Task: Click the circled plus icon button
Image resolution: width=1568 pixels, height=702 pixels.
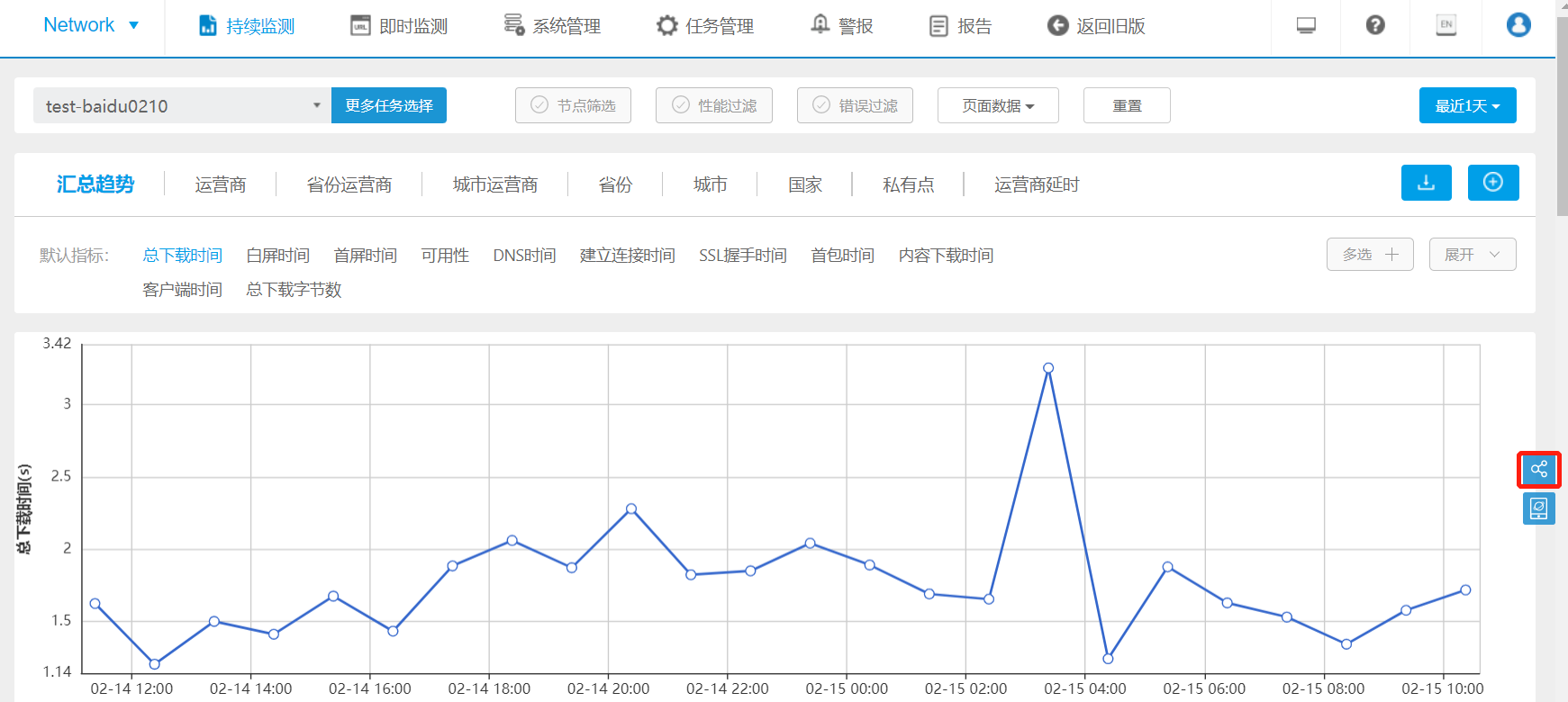Action: point(1492,183)
